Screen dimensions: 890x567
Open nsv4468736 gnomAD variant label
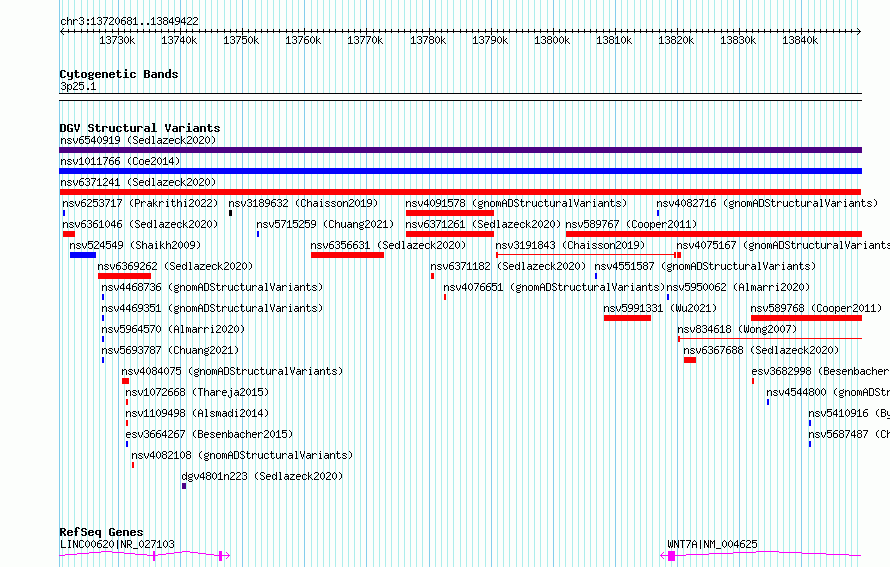(212, 287)
